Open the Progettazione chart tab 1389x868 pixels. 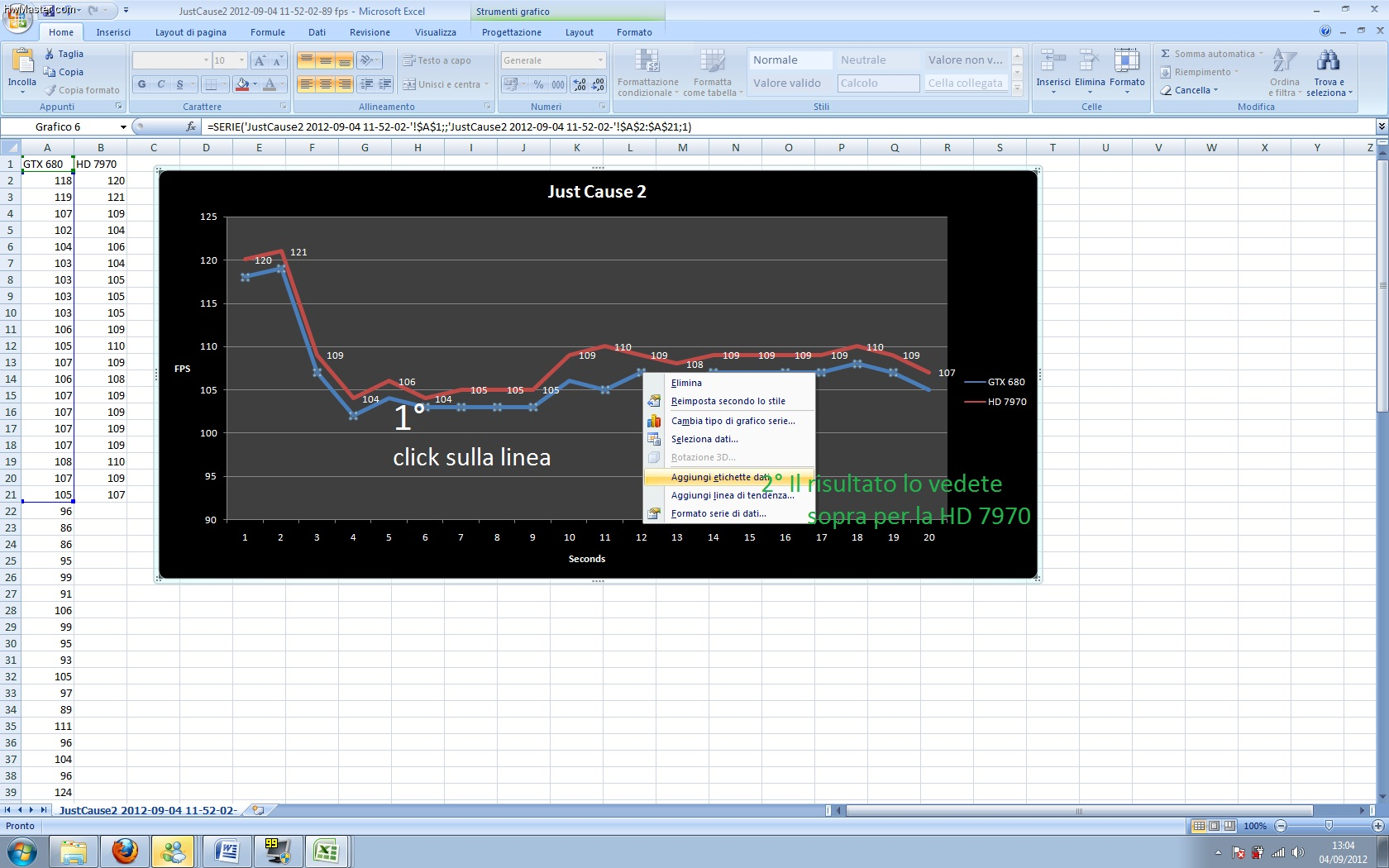pos(512,32)
